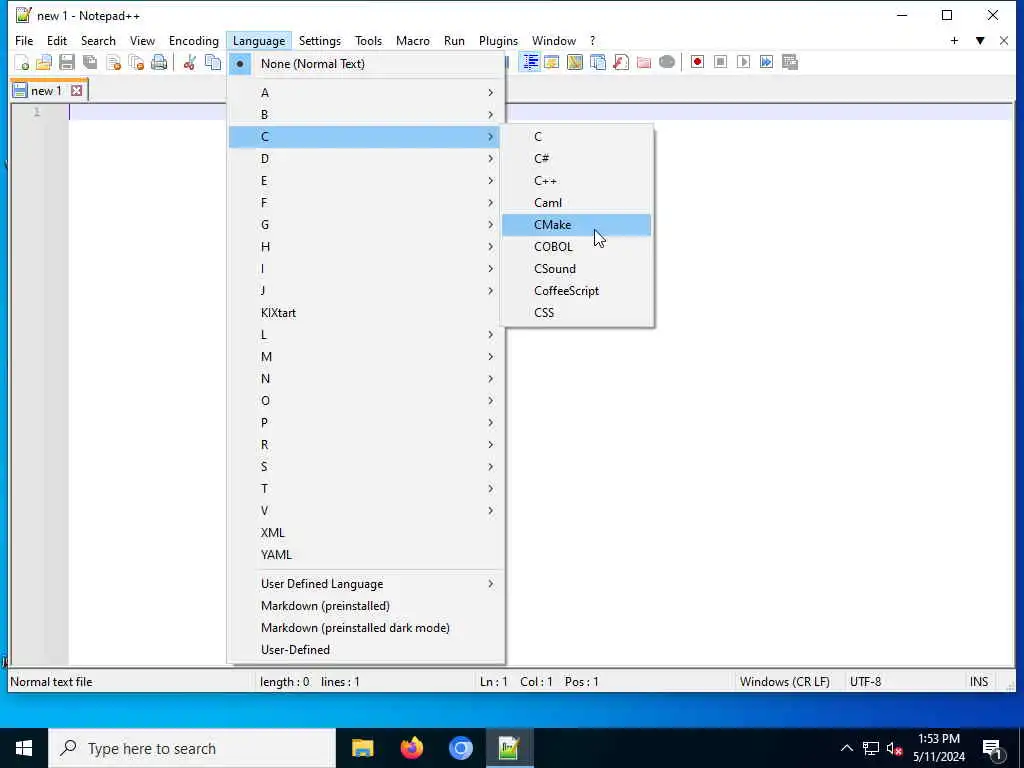The width and height of the screenshot is (1024, 768).
Task: Toggle the Document List toolbar icon
Action: click(598, 63)
